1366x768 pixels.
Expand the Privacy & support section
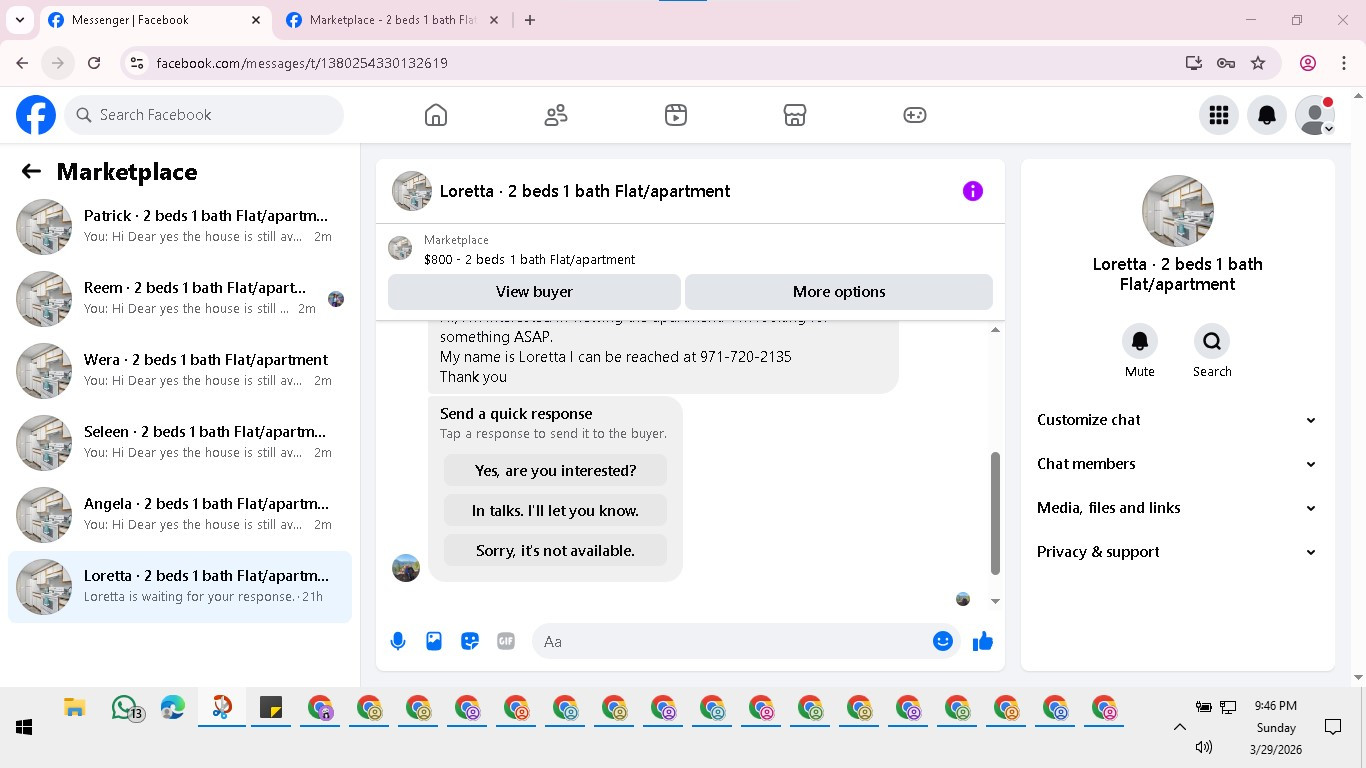point(1178,552)
